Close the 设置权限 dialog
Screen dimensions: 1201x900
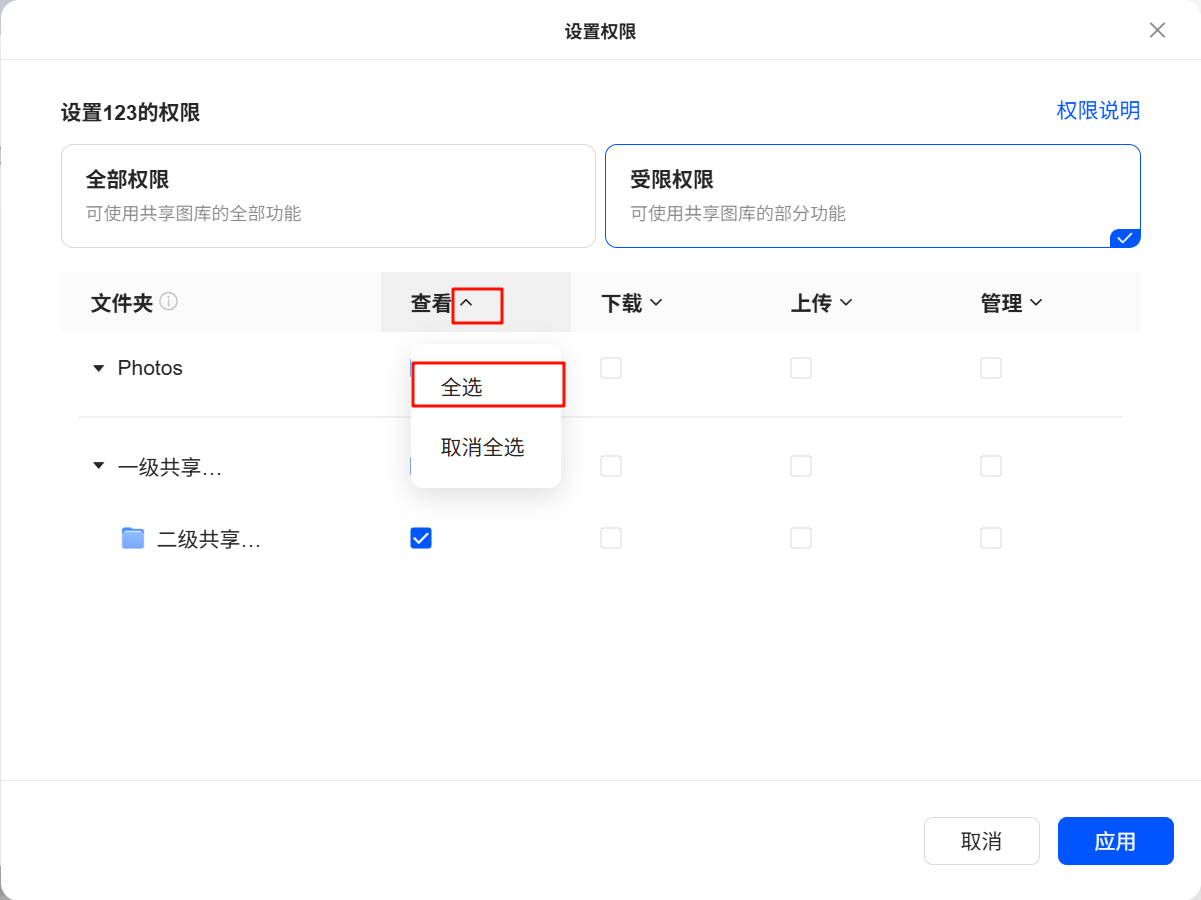click(x=1157, y=30)
